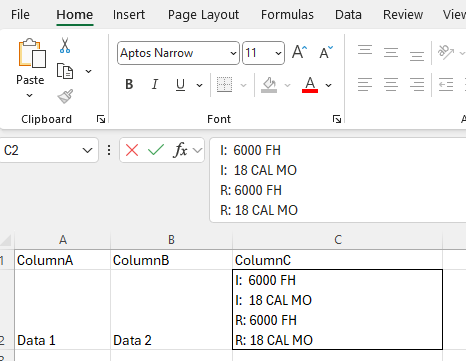The height and width of the screenshot is (361, 466).
Task: Click the Copy icon
Action: coord(65,71)
